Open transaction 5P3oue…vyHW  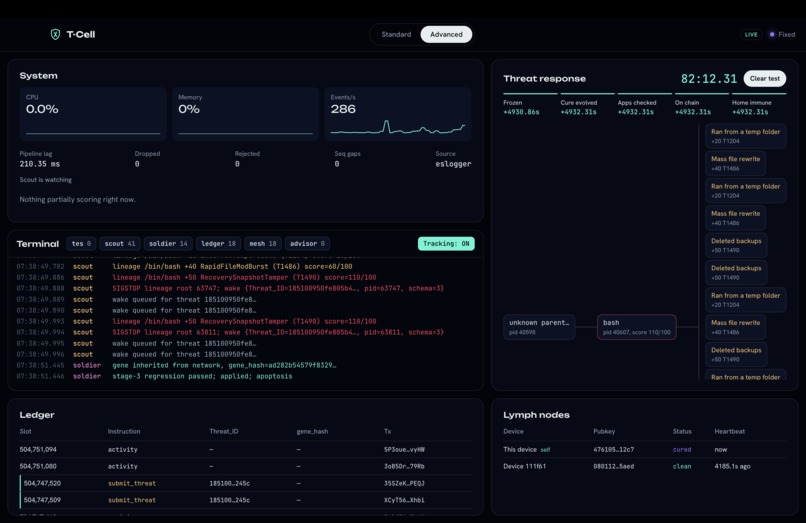point(404,449)
